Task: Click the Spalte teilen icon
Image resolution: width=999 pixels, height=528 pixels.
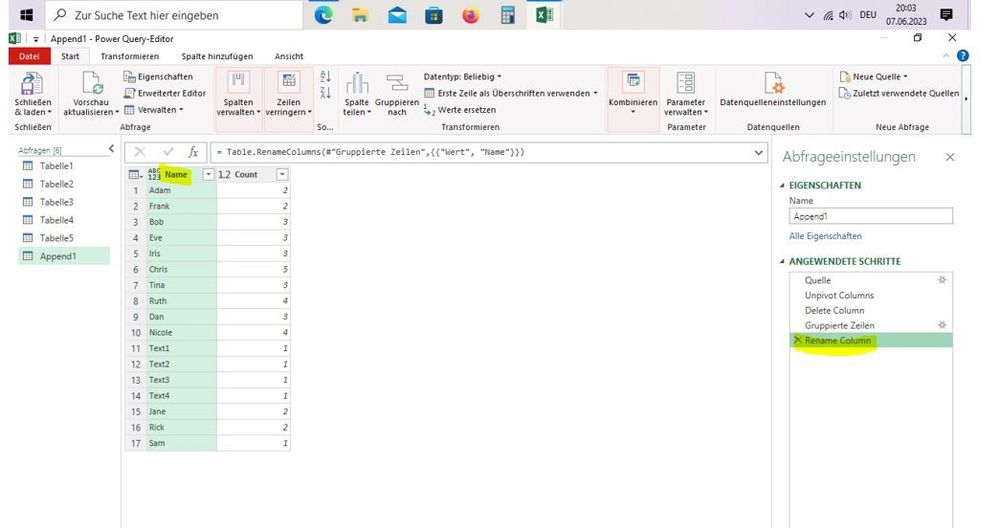Action: coord(357,83)
